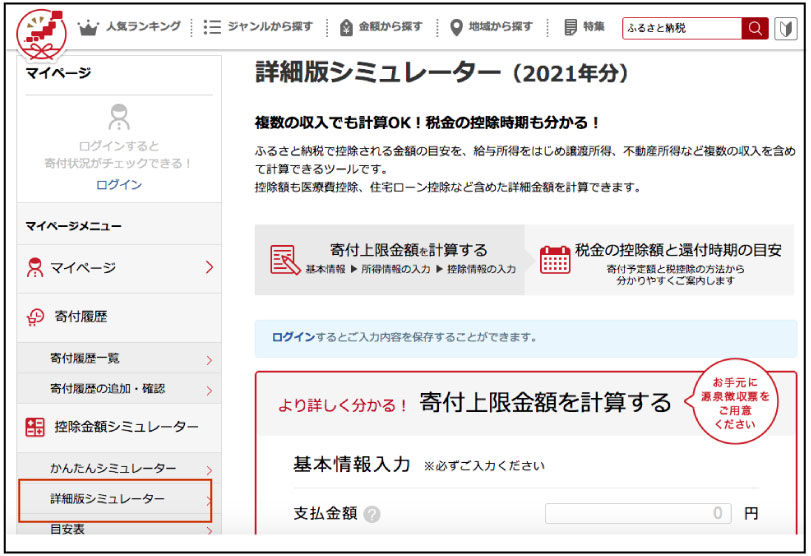Click the chevron on 寄付履歴一覧 row
The width and height of the screenshot is (811, 556).
pos(209,360)
